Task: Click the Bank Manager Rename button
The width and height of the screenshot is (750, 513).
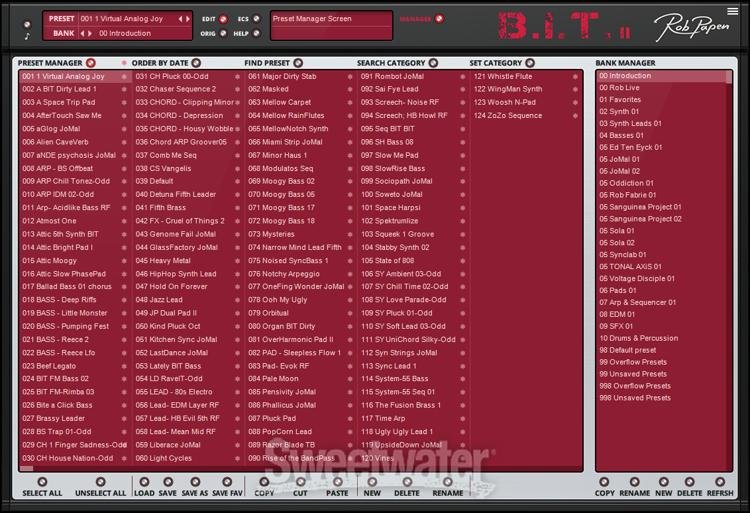Action: tap(634, 482)
